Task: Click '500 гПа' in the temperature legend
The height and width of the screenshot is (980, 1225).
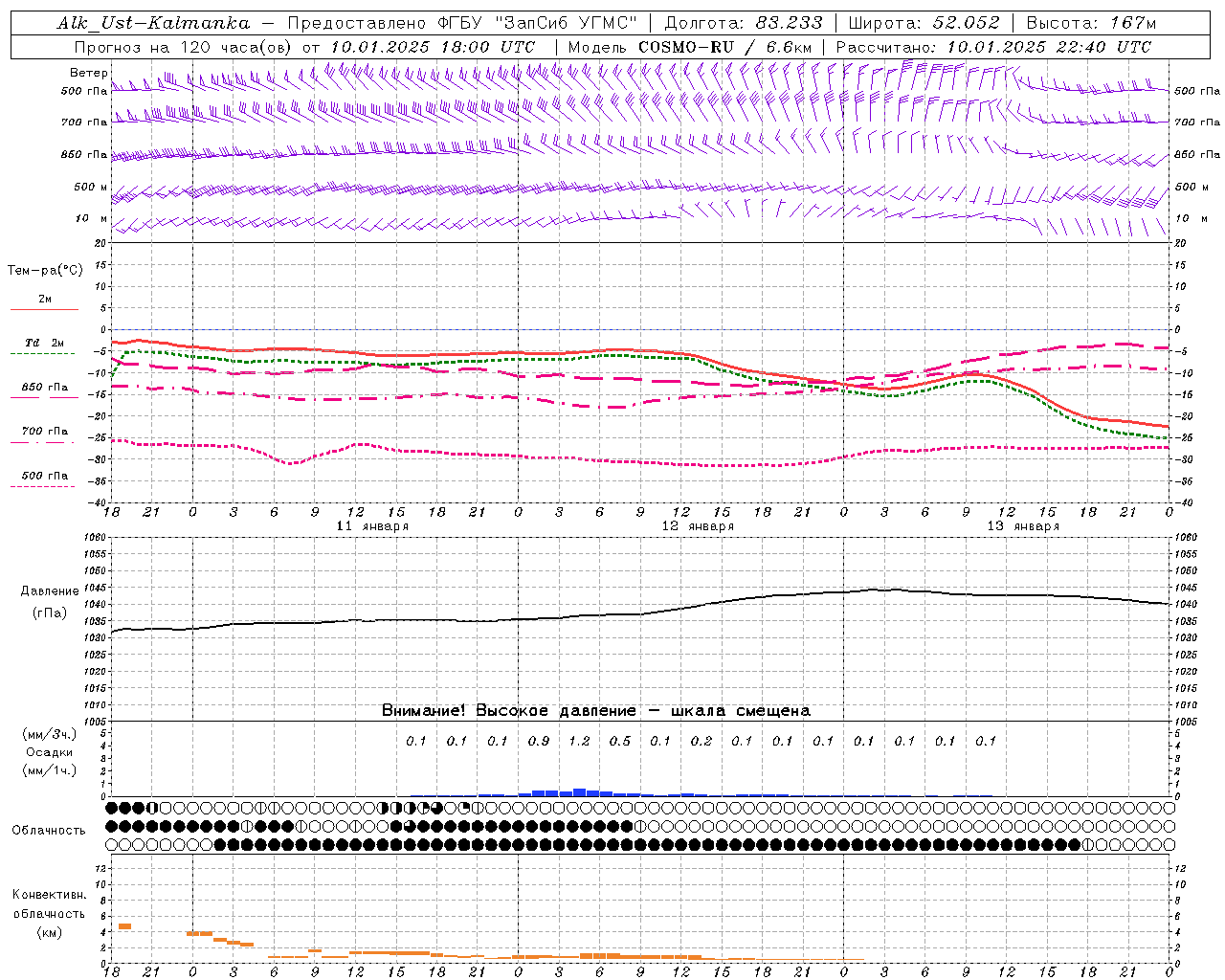Action: pyautogui.click(x=45, y=476)
